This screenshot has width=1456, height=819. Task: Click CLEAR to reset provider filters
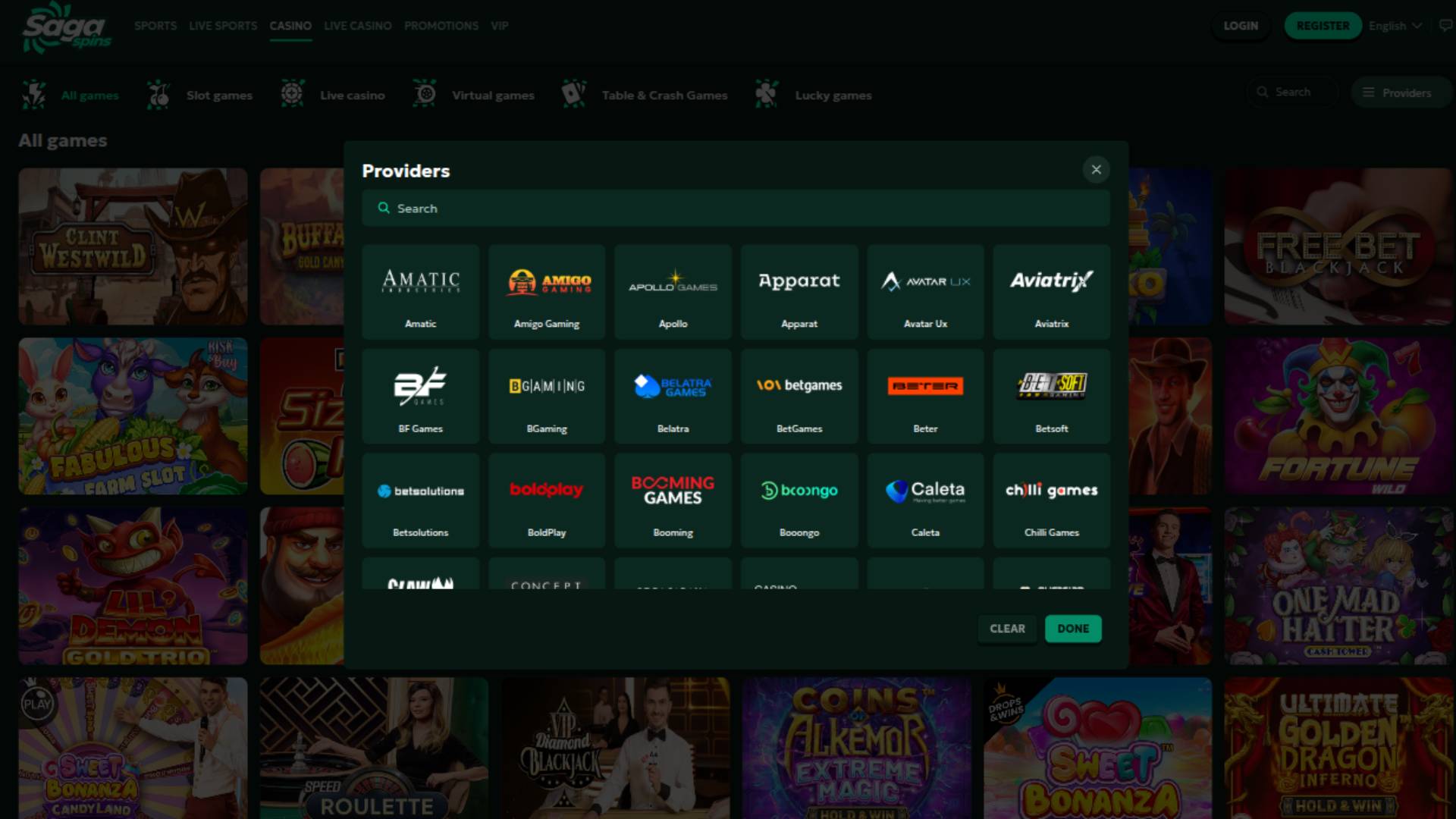click(x=1007, y=628)
